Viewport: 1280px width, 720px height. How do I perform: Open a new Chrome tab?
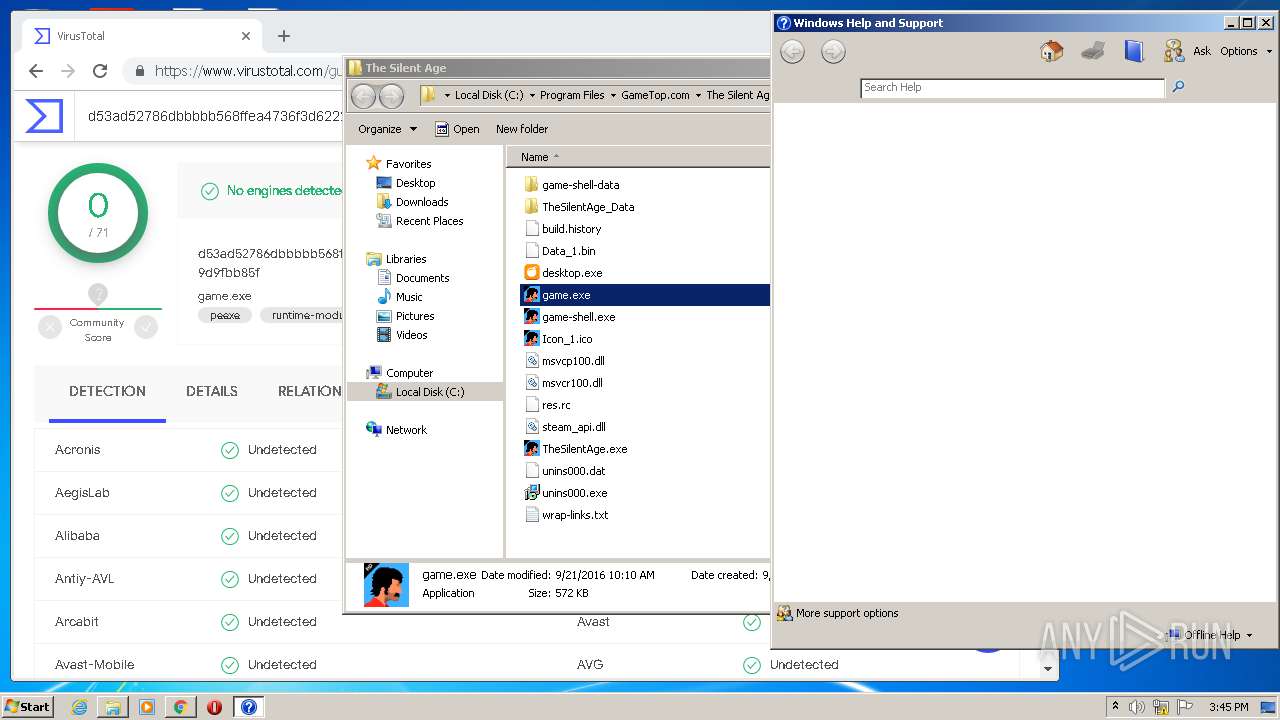[x=284, y=36]
